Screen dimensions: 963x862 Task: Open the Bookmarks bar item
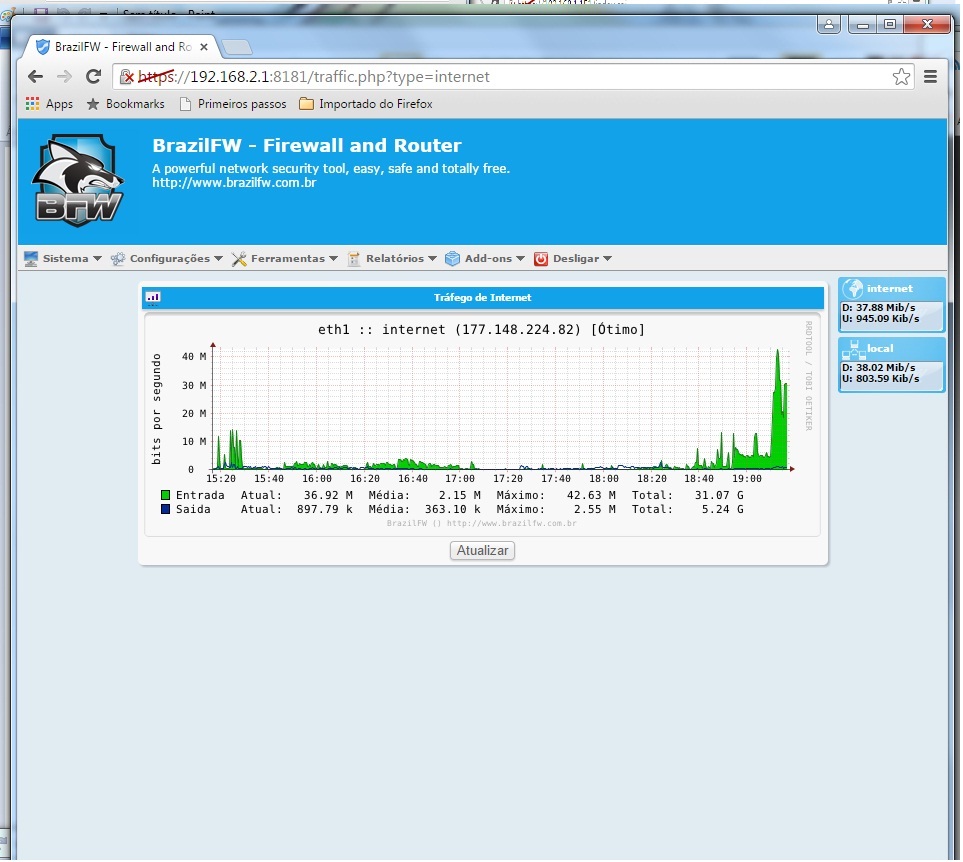point(126,104)
